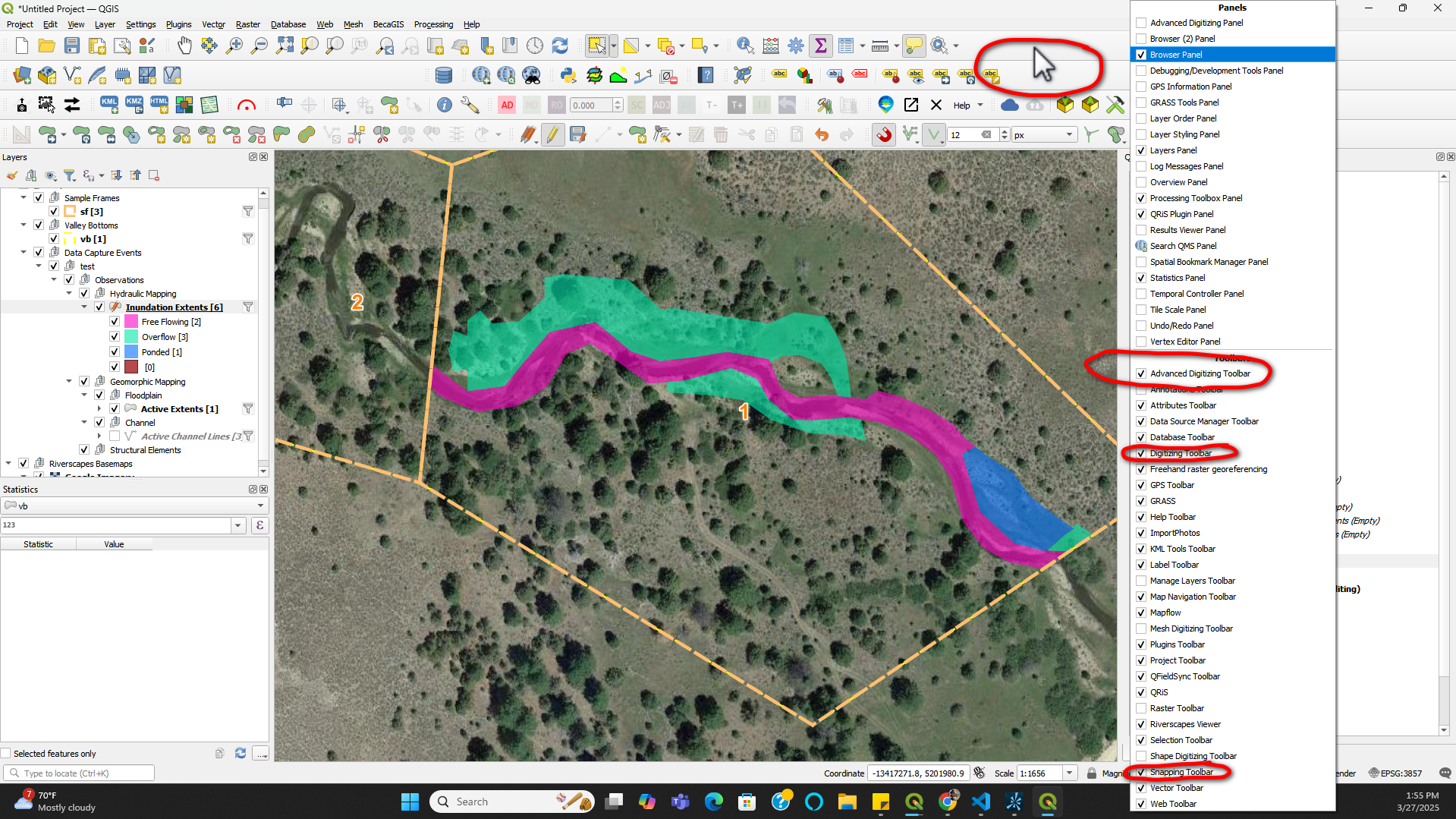
Task: Select the Pan Map hand tool
Action: pos(184,46)
